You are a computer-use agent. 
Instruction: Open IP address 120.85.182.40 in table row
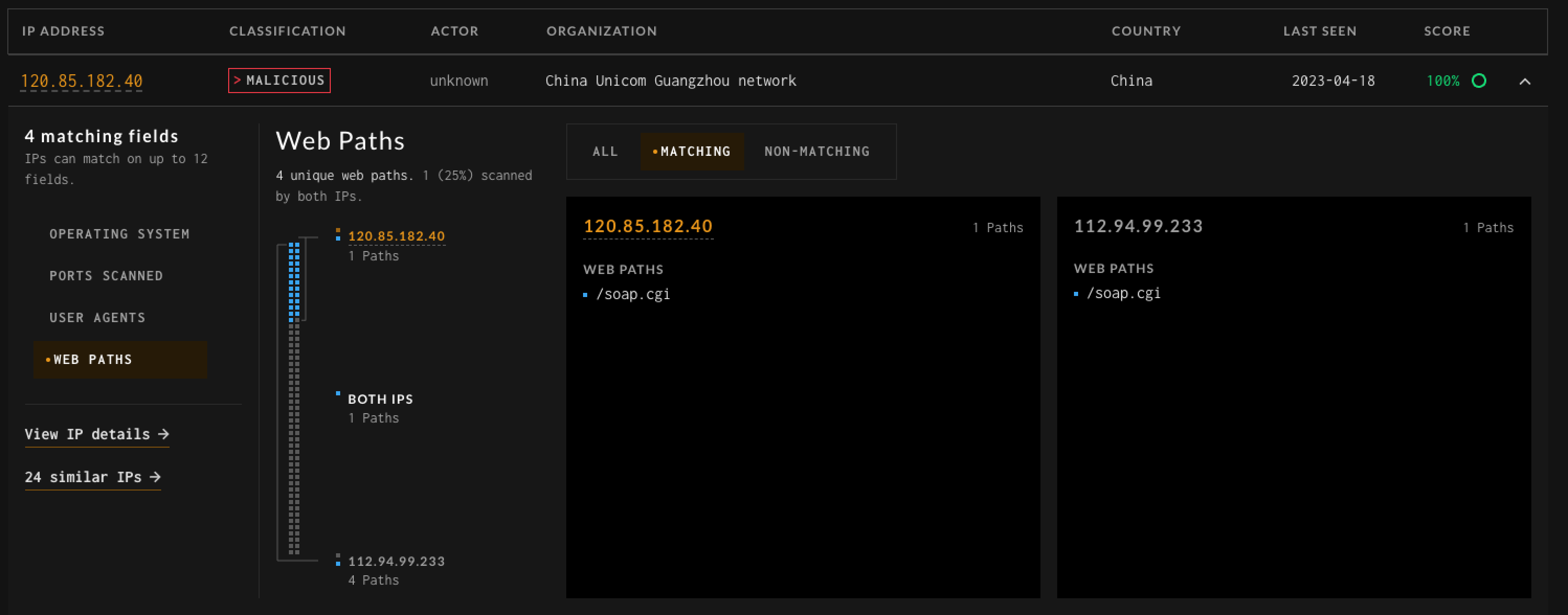point(82,81)
